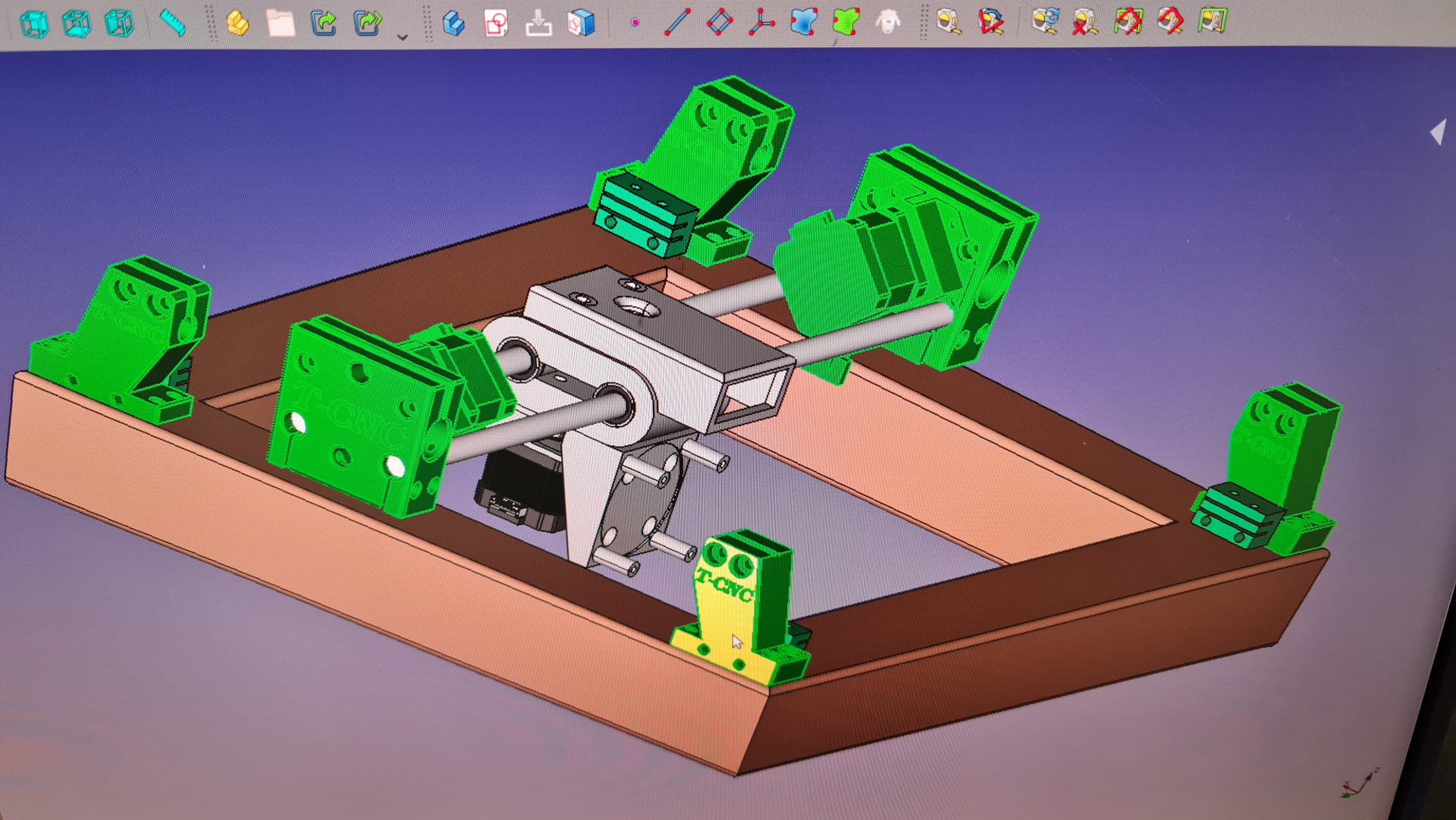Screen dimensions: 1456x820
Task: Click the third cyan wireframe cube icon
Action: point(119,24)
